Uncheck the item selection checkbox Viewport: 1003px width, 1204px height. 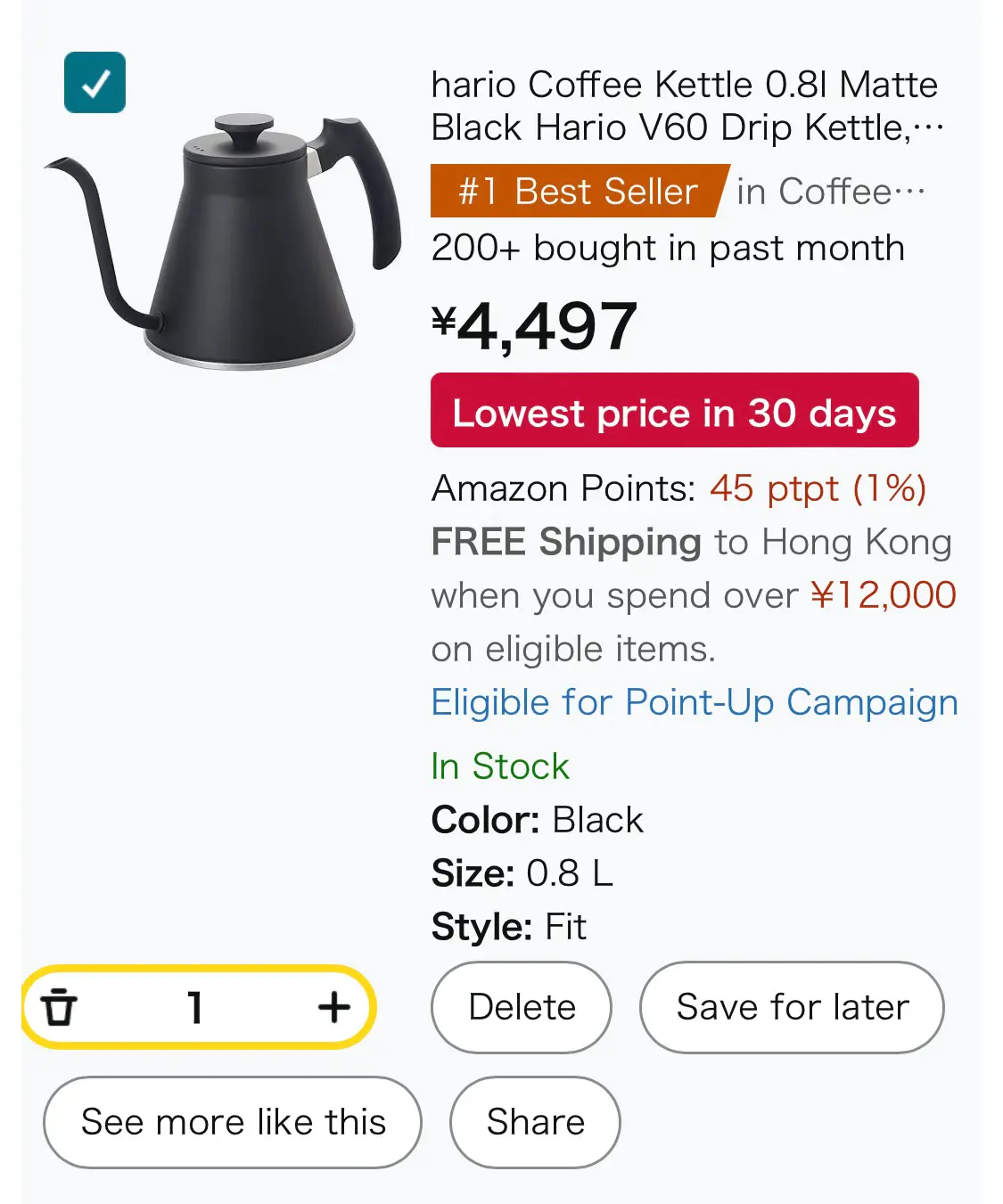(95, 83)
